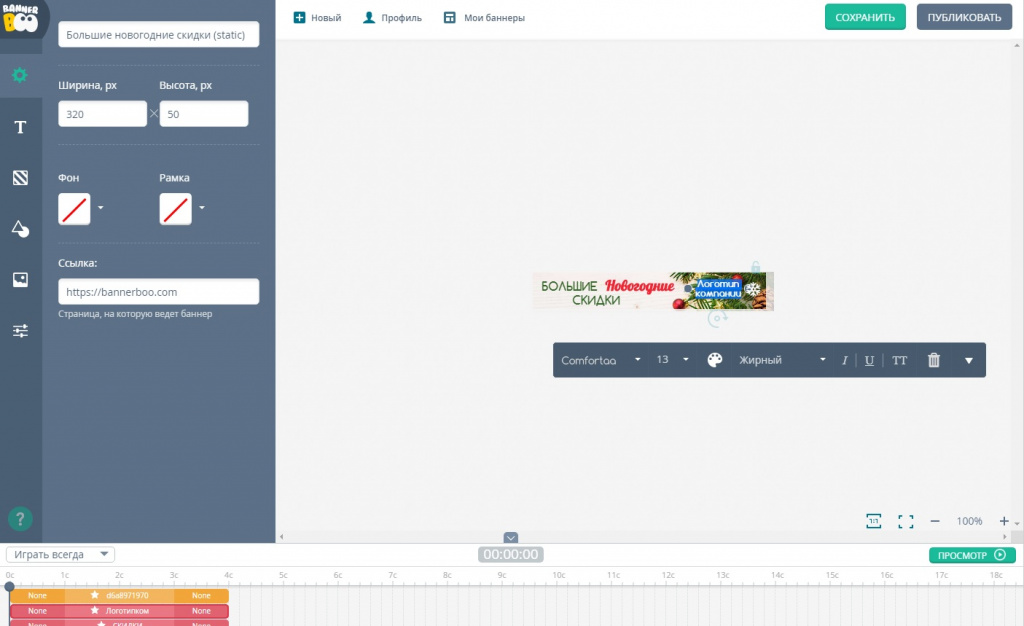Open the font size 13 dropdown
Viewport: 1024px width, 626px height.
(x=673, y=360)
